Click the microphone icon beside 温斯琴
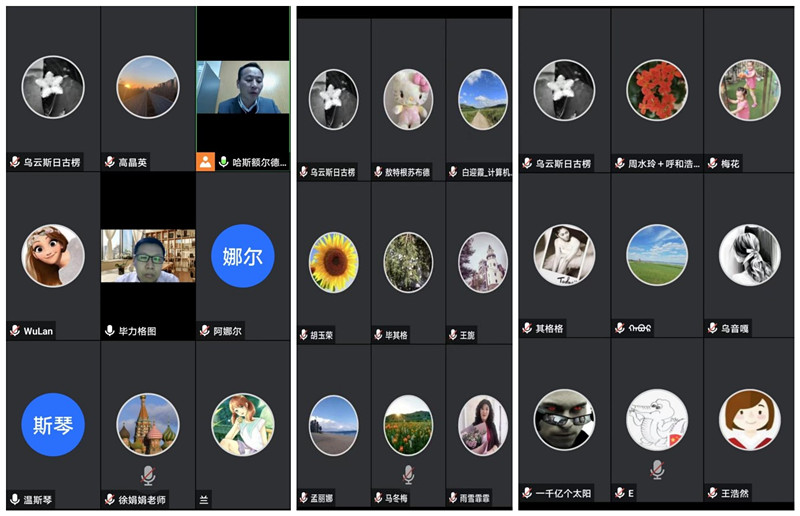Image resolution: width=800 pixels, height=516 pixels. point(15,499)
